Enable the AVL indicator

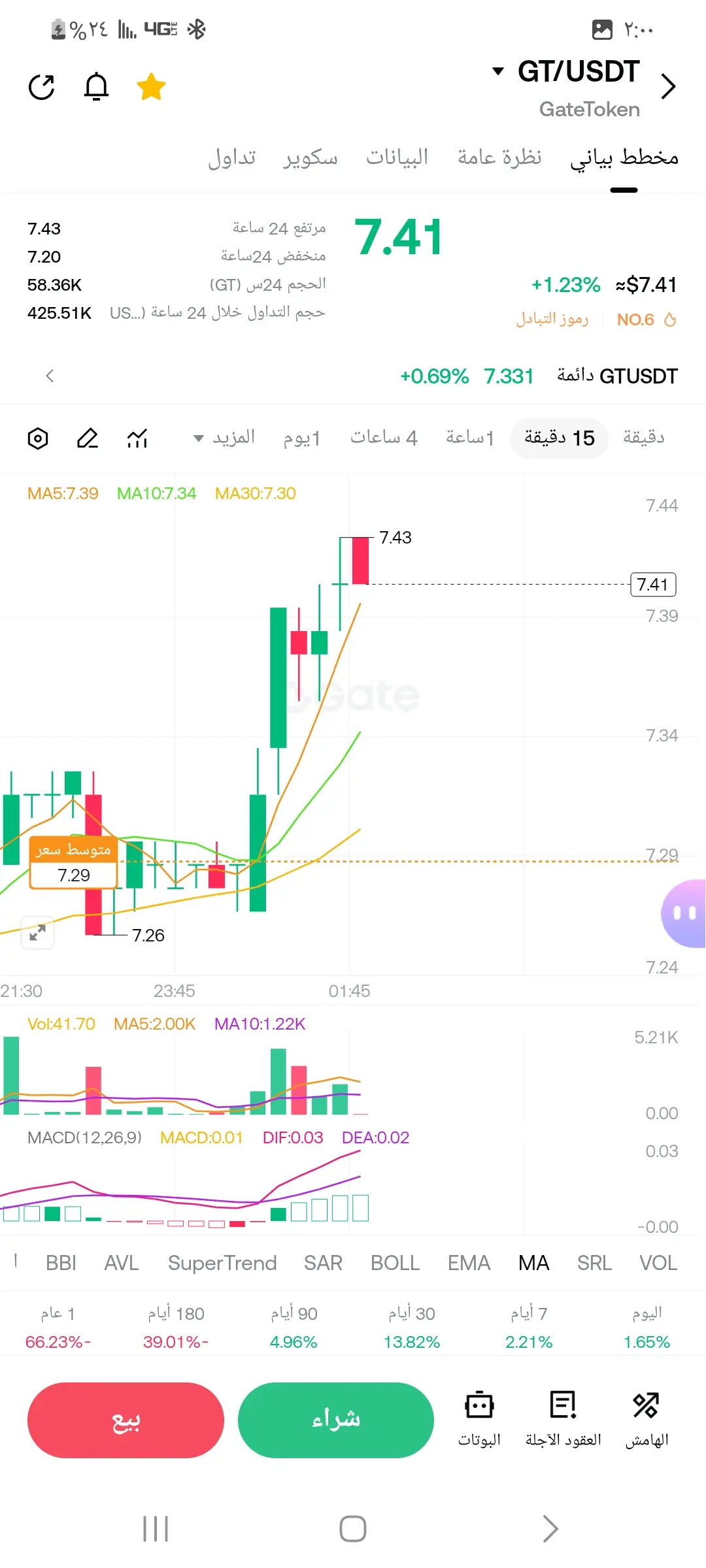click(x=122, y=1263)
